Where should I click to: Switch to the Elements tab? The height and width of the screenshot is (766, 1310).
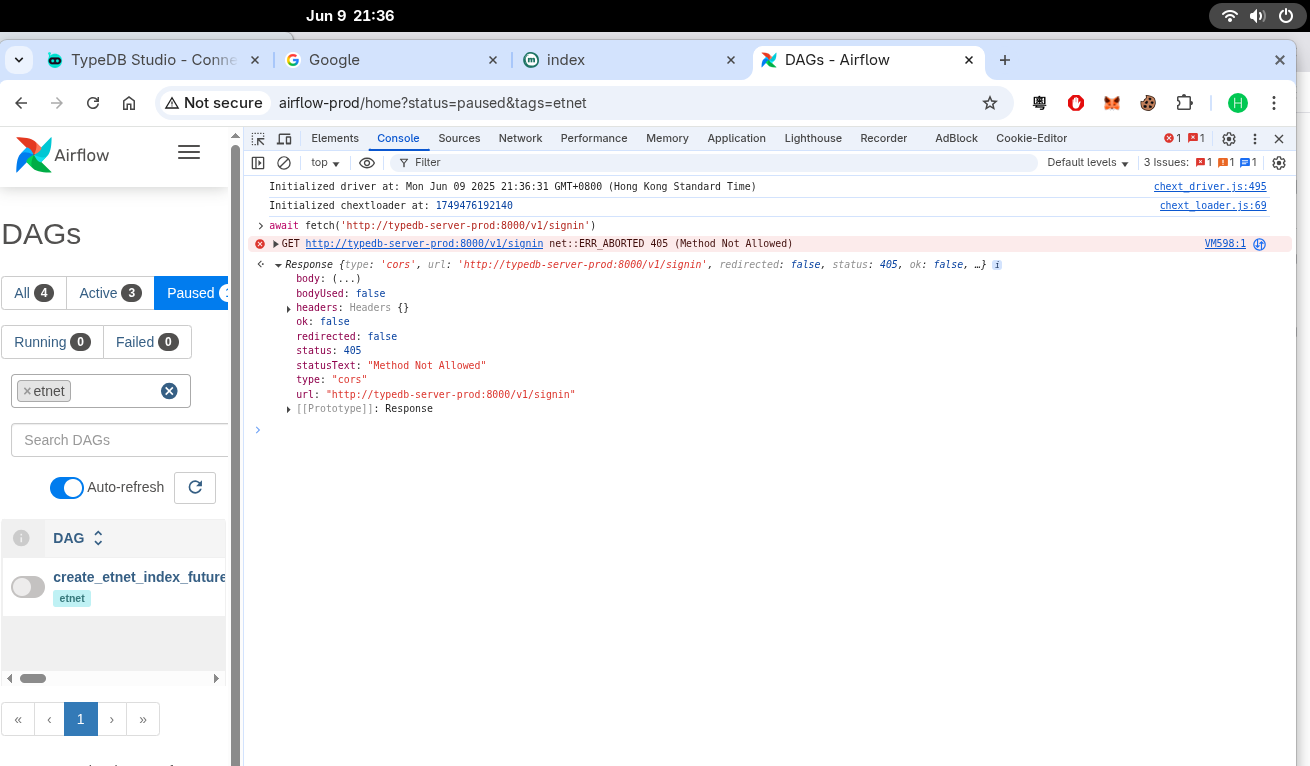[x=335, y=139]
